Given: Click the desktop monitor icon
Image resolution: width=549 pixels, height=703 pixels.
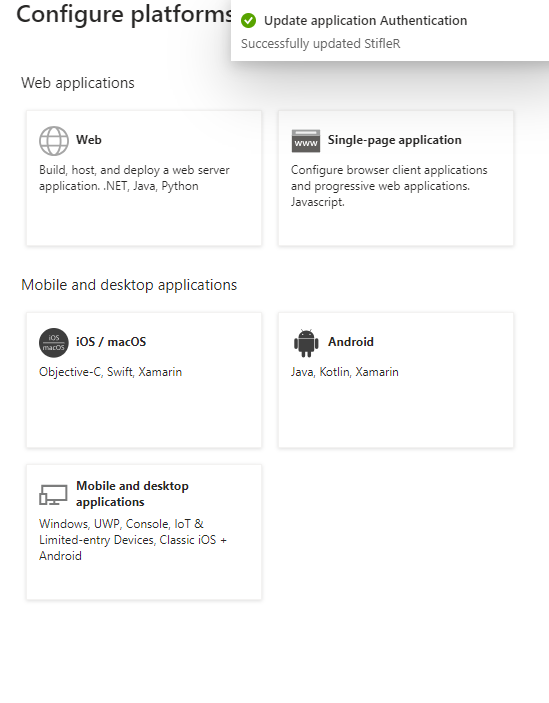Looking at the screenshot, I should pos(53,495).
